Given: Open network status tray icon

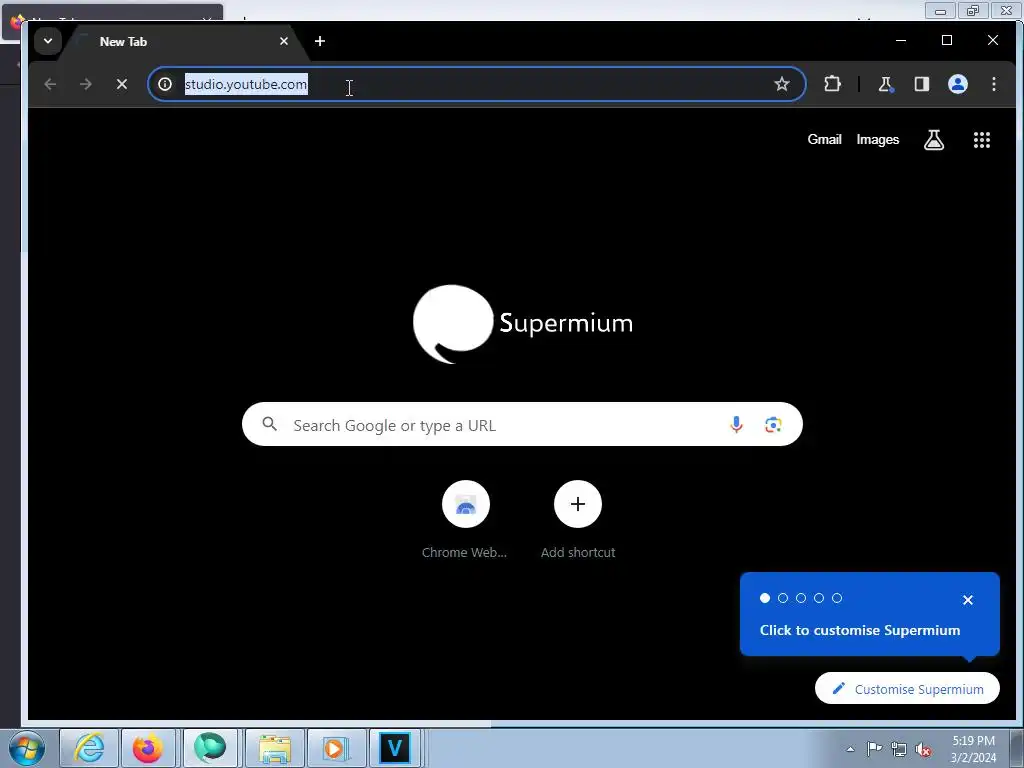Looking at the screenshot, I should coord(899,749).
